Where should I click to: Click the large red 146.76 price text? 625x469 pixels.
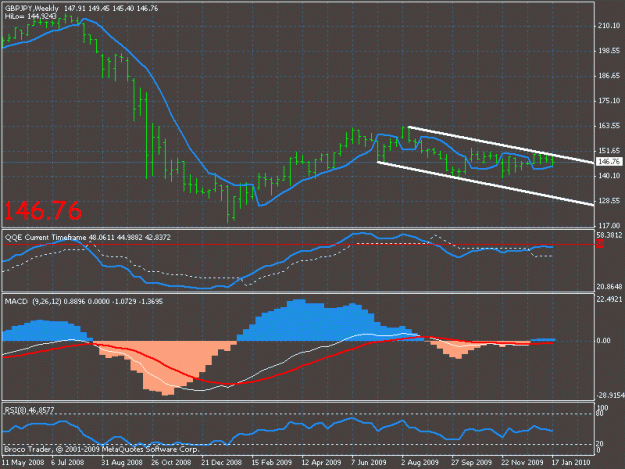(x=43, y=211)
